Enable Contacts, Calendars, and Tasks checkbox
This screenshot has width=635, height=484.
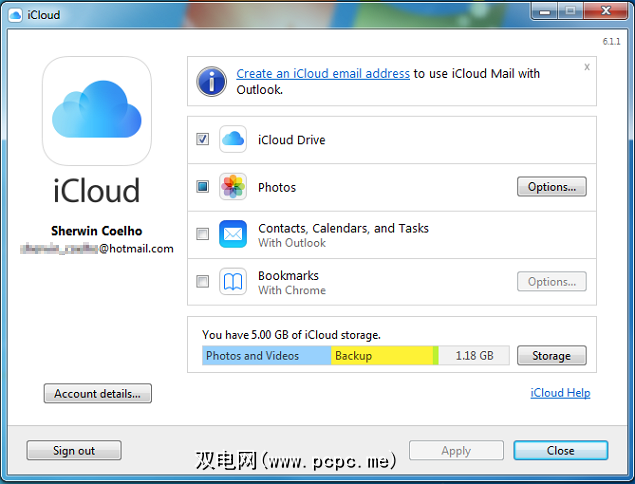(202, 234)
